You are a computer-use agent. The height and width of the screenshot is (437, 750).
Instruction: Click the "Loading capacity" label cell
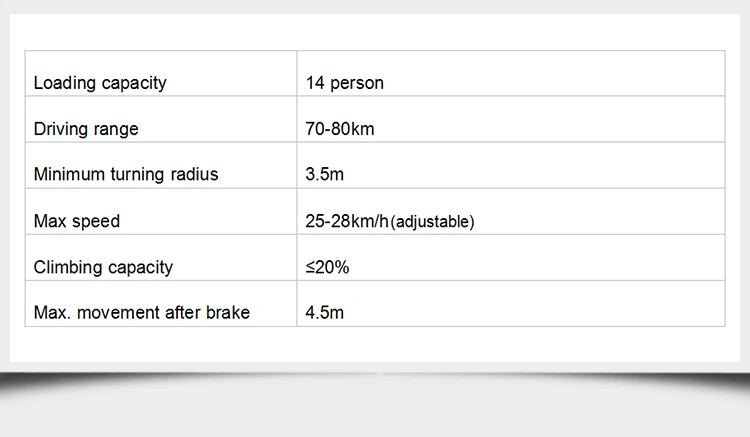(x=100, y=83)
